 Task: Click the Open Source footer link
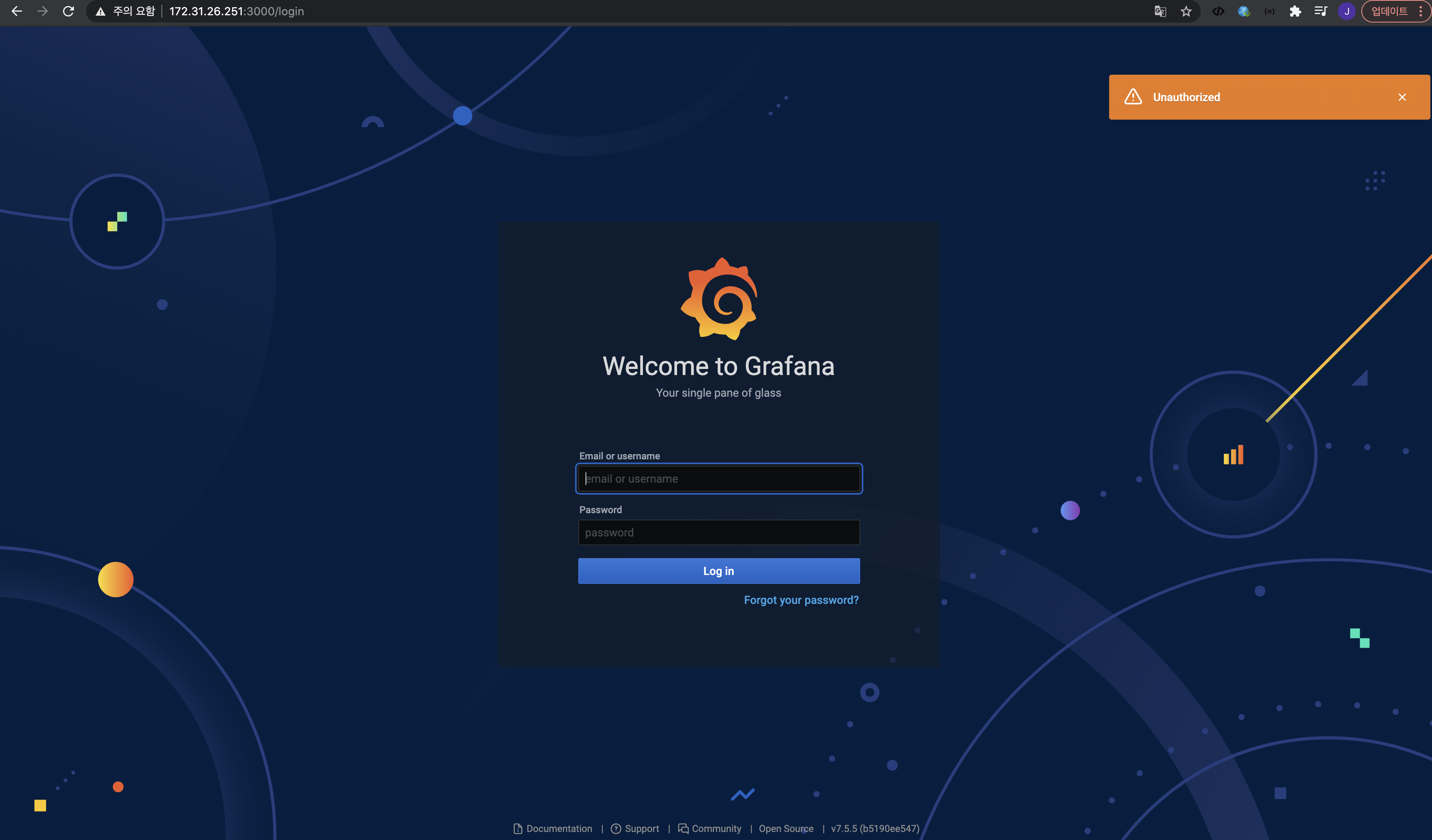point(786,829)
